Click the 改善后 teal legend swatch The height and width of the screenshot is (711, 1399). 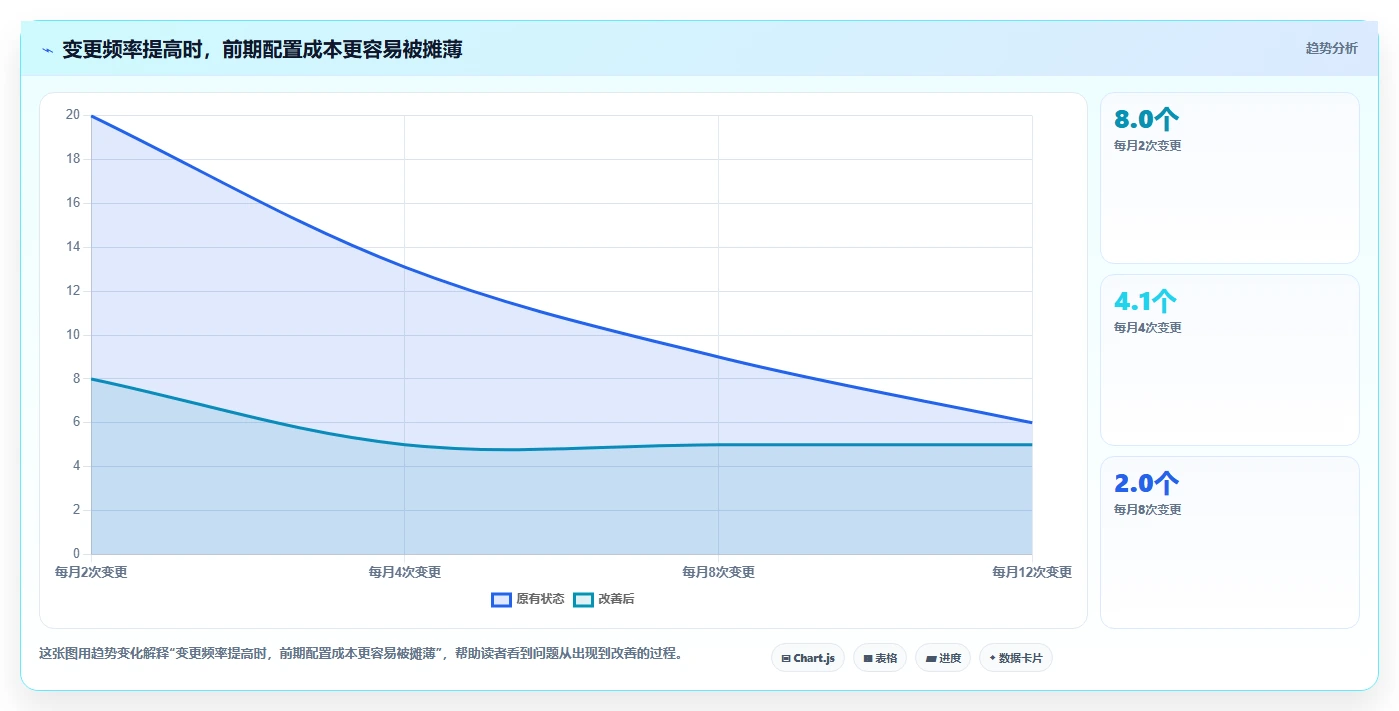(583, 599)
